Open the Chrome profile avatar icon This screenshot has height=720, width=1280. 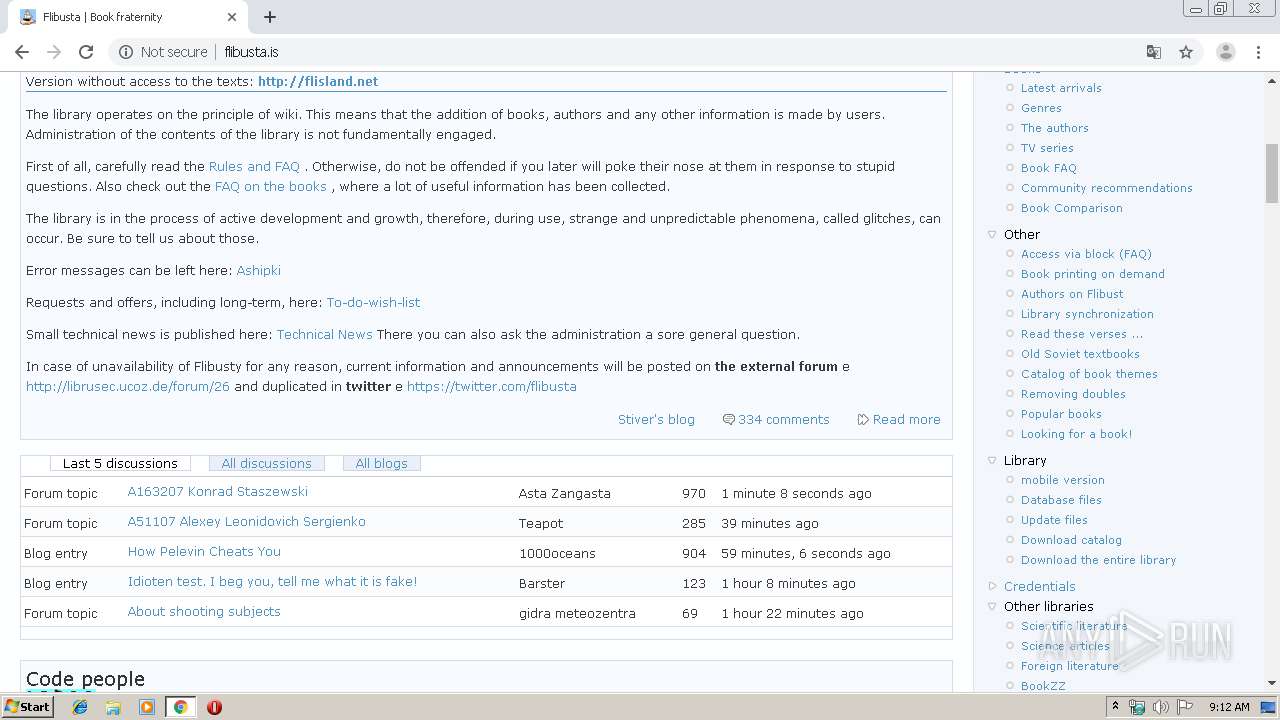pyautogui.click(x=1225, y=52)
